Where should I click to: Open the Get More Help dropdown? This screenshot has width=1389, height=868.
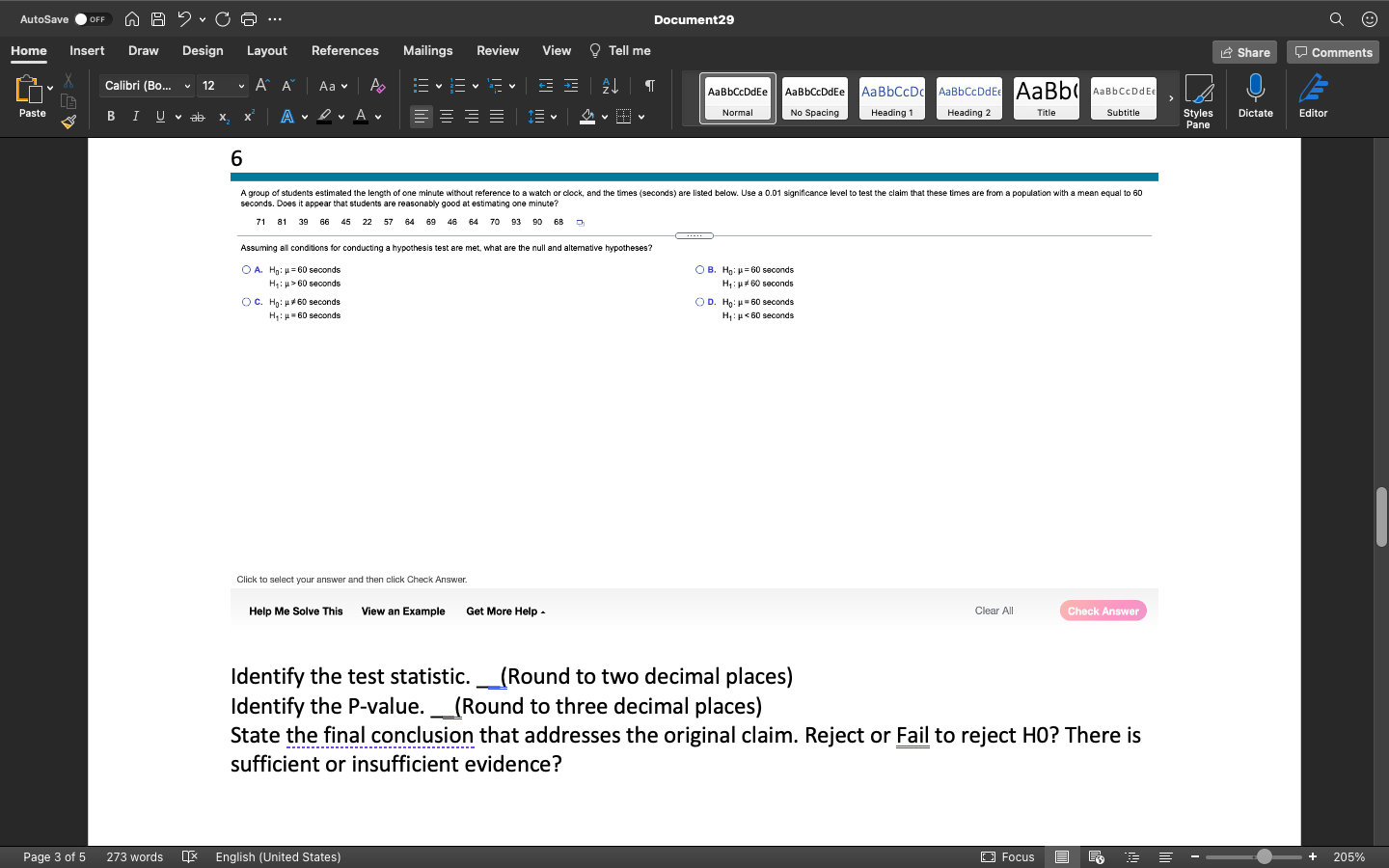[505, 610]
